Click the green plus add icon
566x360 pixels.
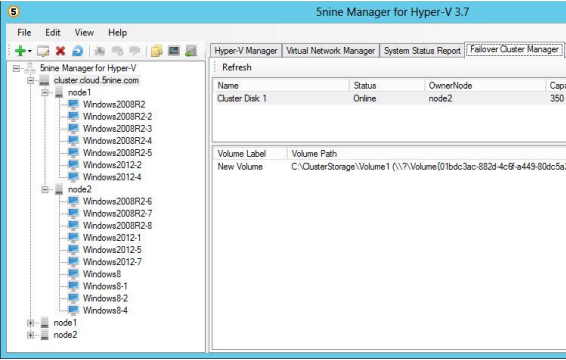point(20,51)
